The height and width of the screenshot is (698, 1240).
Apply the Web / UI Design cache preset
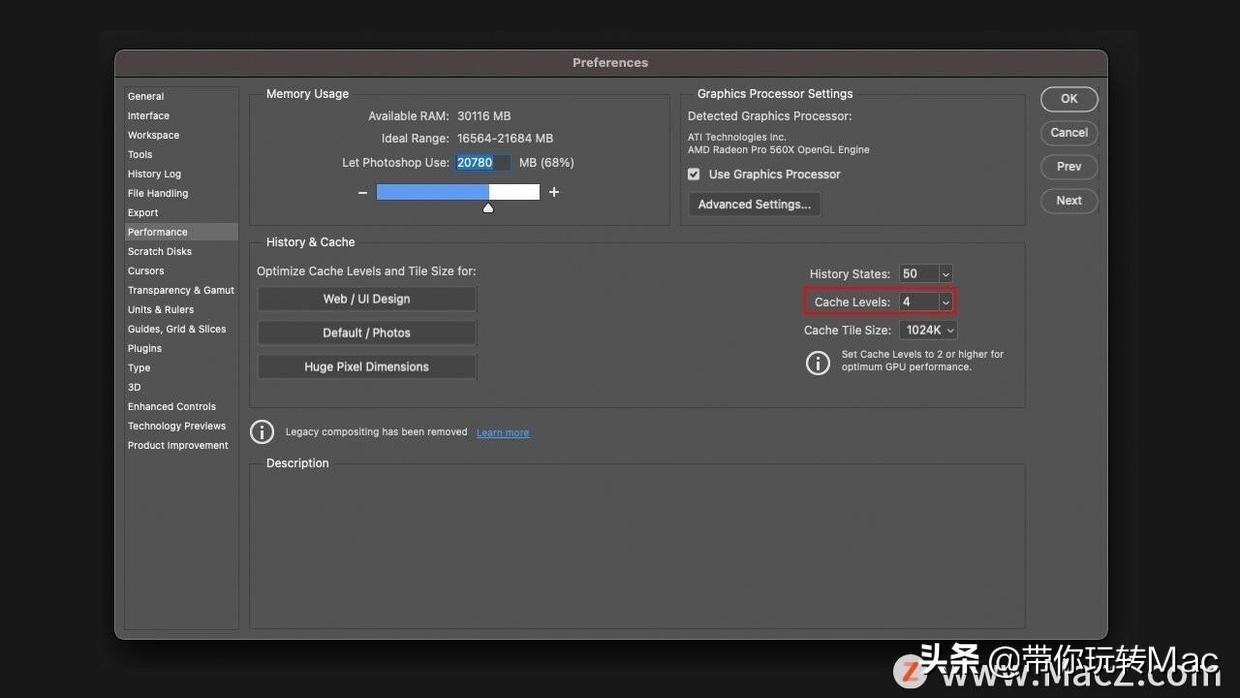tap(367, 299)
